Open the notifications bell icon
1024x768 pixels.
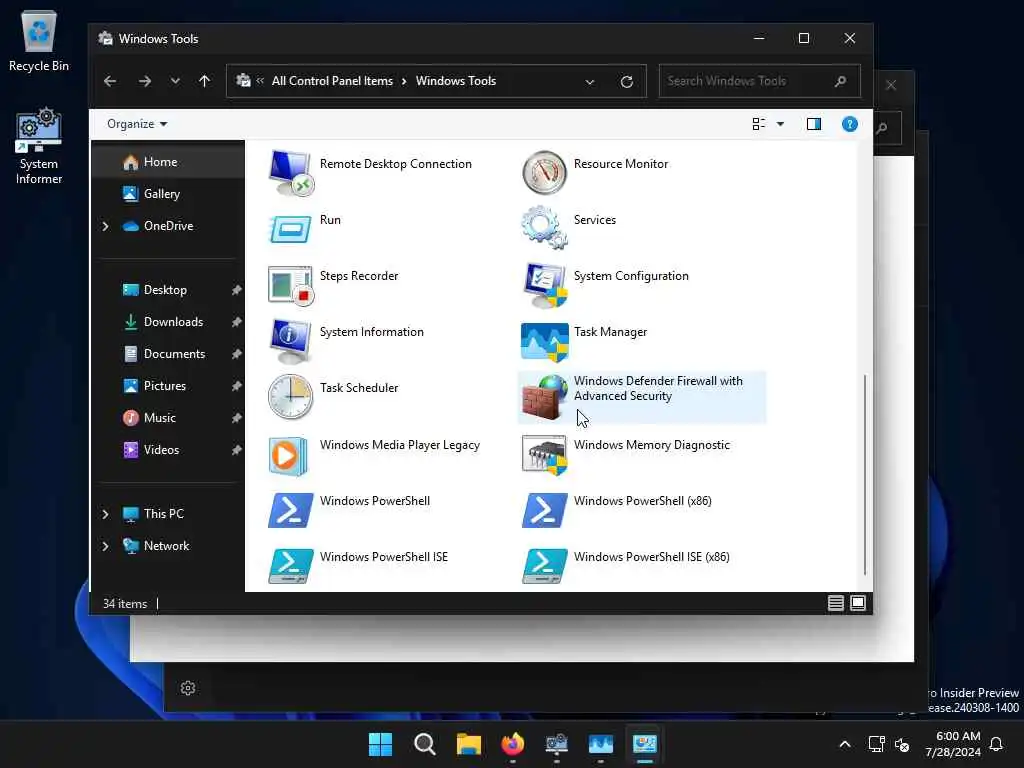pos(997,744)
